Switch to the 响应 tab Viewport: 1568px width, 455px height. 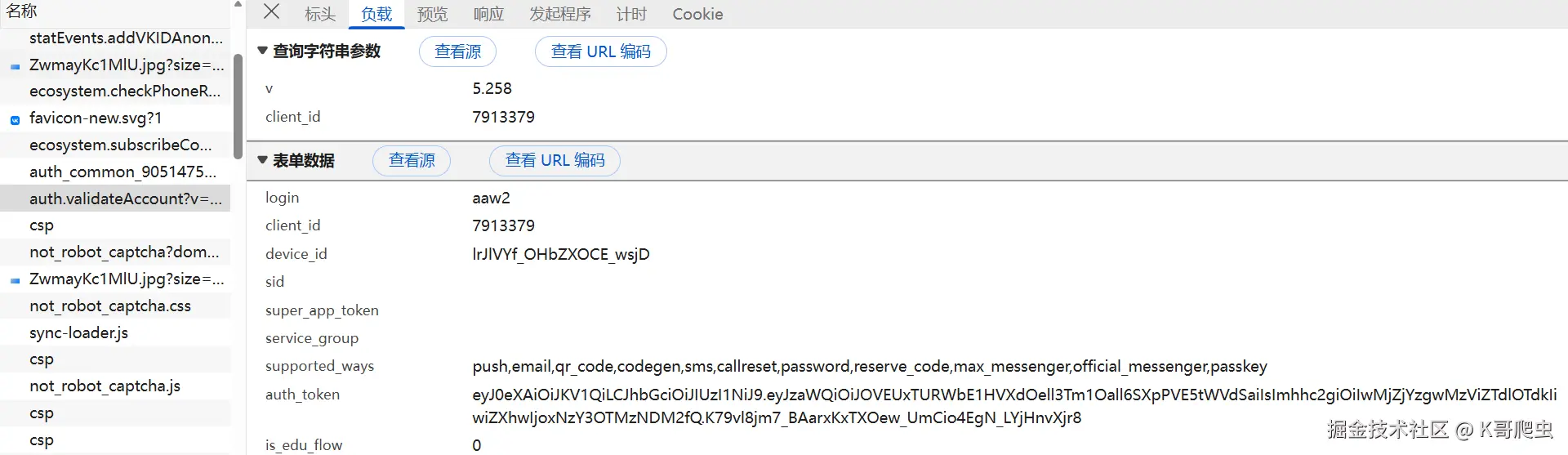point(488,14)
